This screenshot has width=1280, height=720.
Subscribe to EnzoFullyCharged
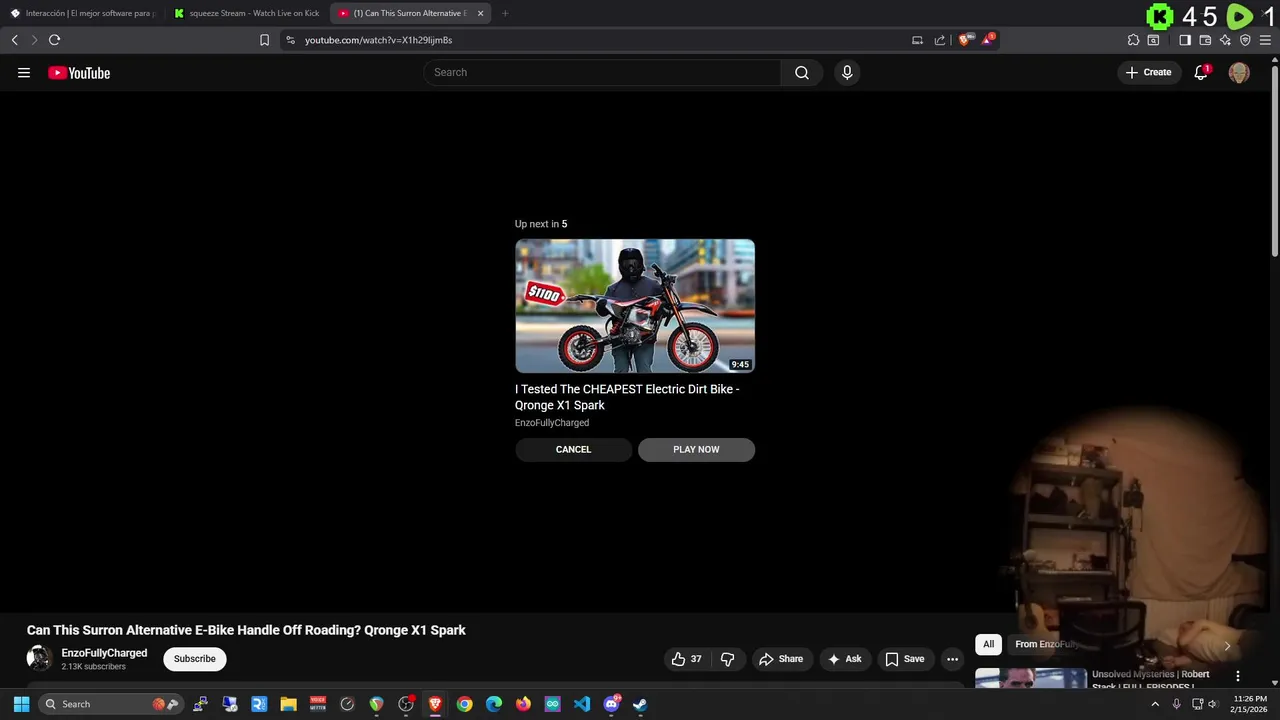click(195, 659)
